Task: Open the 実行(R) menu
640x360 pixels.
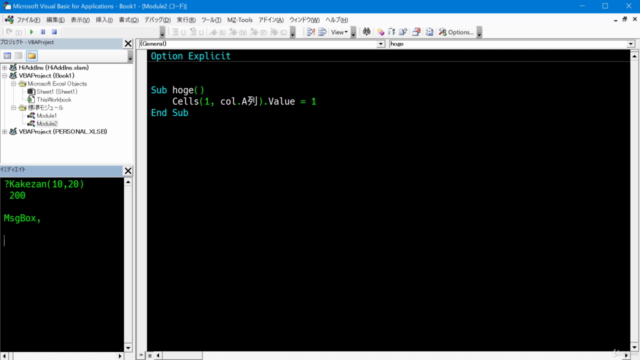Action: click(x=186, y=20)
